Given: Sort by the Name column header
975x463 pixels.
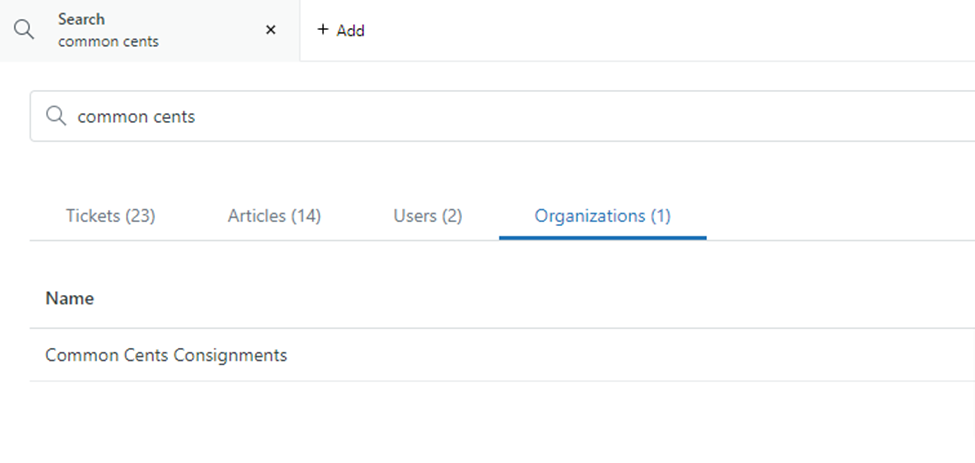Looking at the screenshot, I should 70,298.
